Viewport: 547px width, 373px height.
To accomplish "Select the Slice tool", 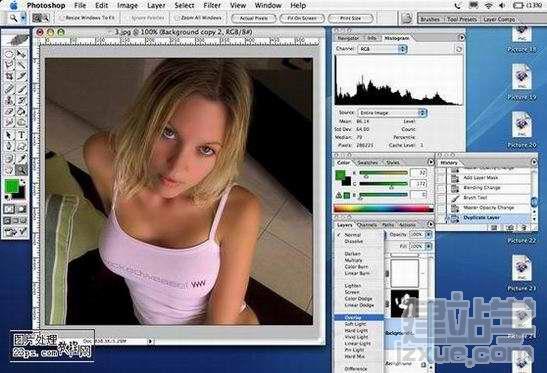I will click(22, 76).
